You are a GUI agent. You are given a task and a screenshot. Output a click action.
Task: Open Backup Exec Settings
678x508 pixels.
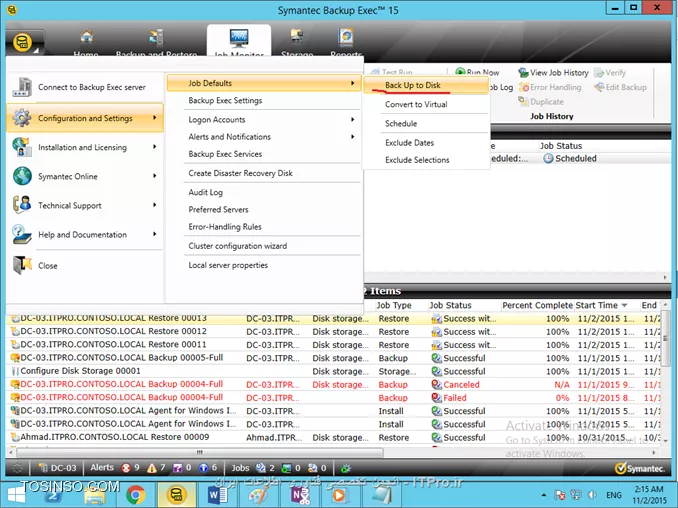click(x=225, y=100)
